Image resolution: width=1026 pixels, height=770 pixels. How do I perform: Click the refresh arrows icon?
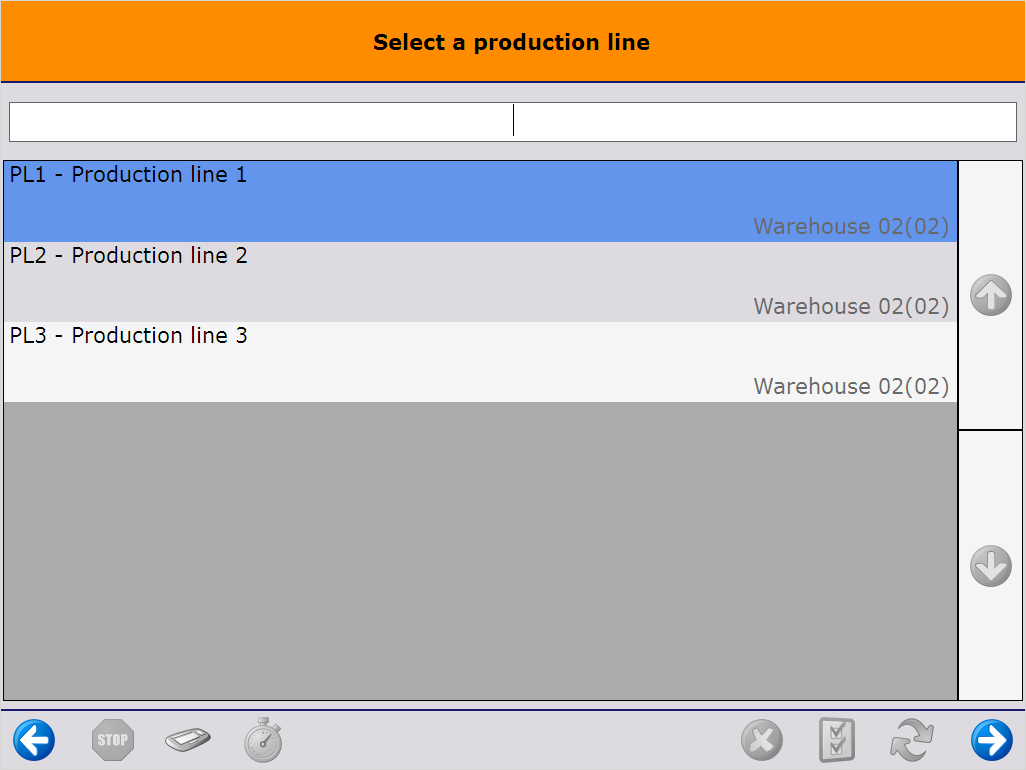click(x=912, y=741)
